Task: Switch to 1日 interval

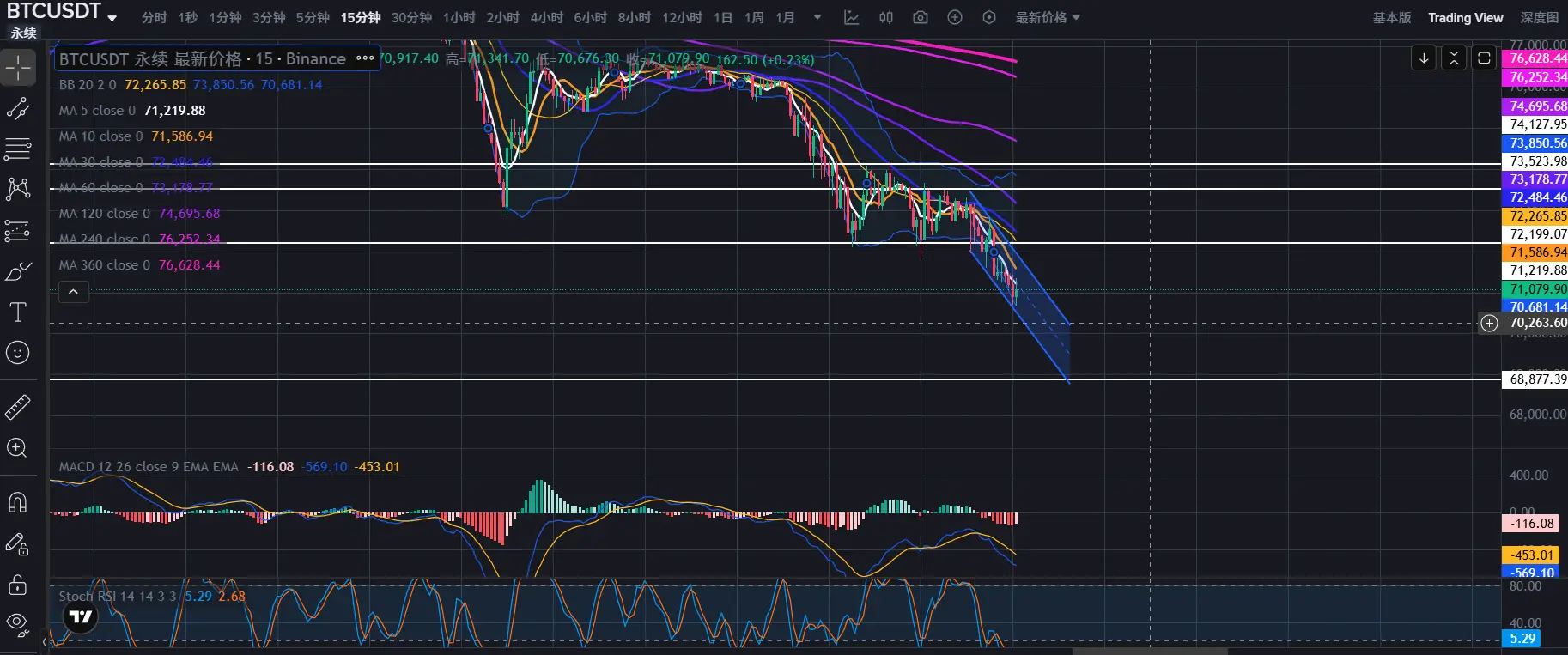Action: click(x=723, y=17)
